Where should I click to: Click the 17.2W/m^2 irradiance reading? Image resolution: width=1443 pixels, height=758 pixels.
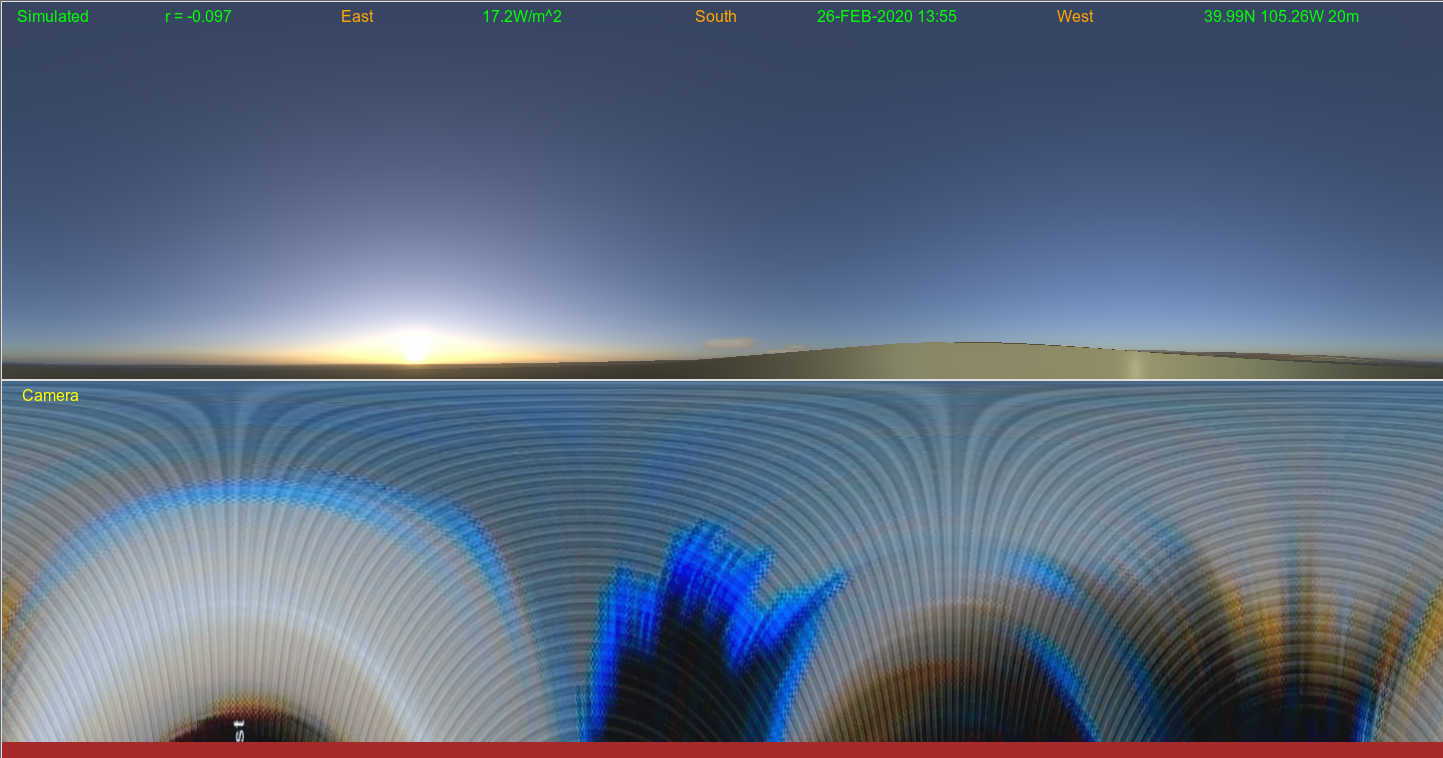tap(522, 17)
